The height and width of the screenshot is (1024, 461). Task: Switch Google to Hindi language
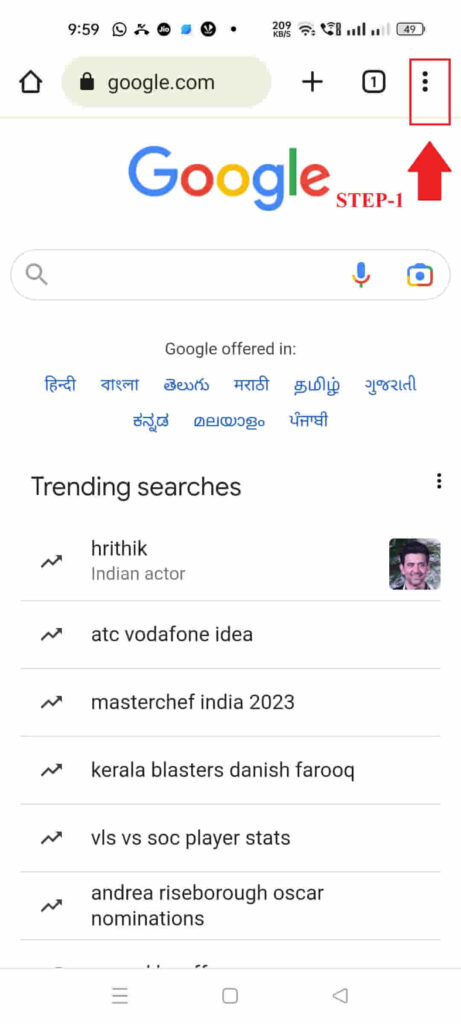click(60, 385)
